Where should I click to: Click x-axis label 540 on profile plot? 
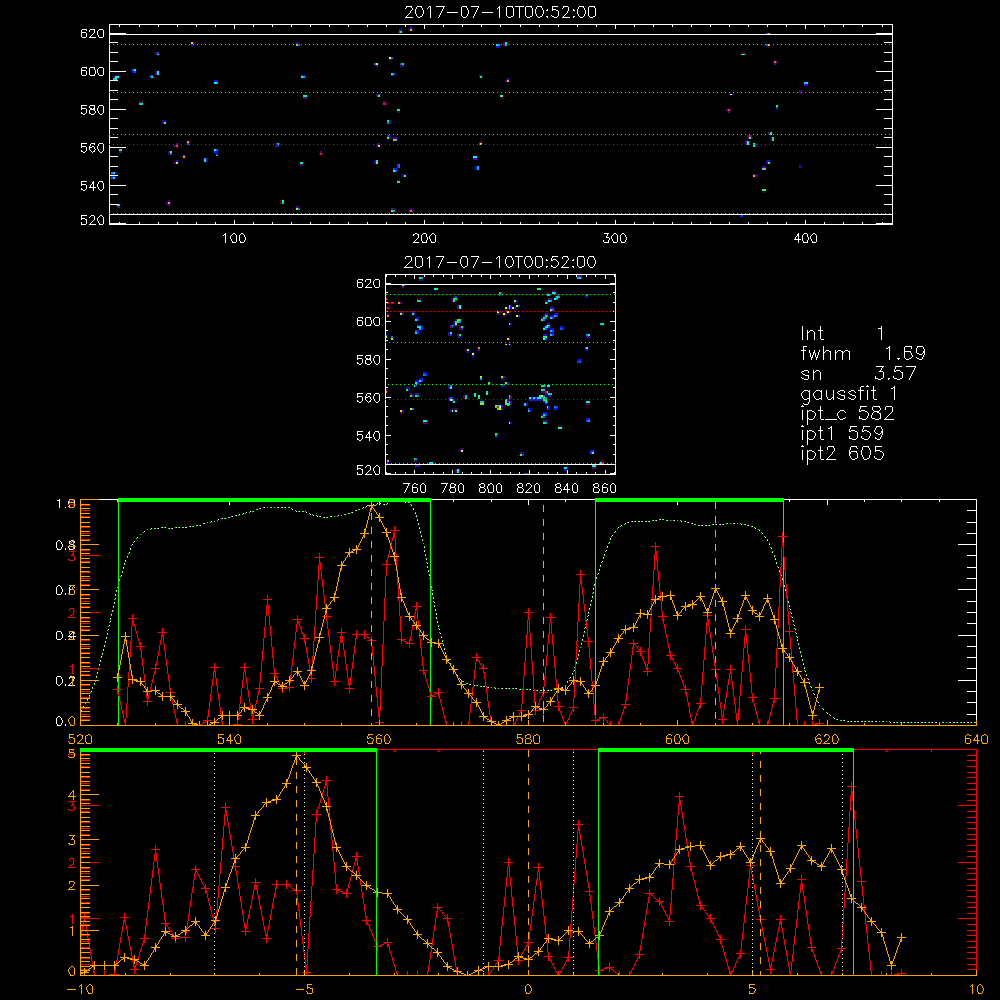(229, 739)
